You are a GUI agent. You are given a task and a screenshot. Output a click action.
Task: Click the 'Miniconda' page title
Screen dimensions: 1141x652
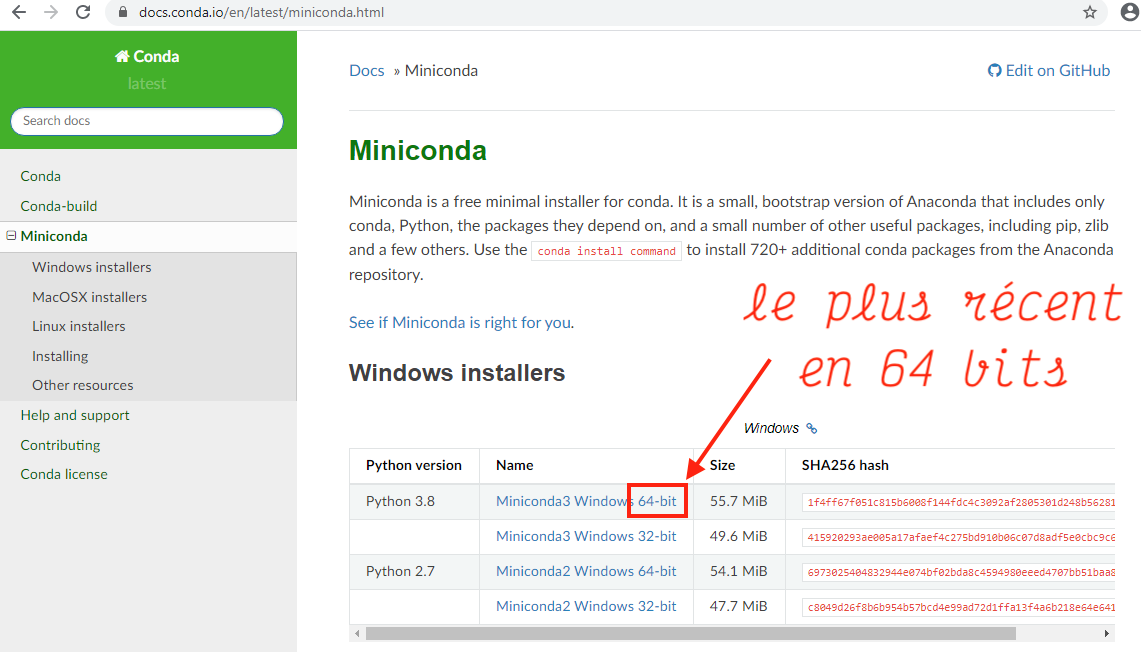[x=418, y=151]
